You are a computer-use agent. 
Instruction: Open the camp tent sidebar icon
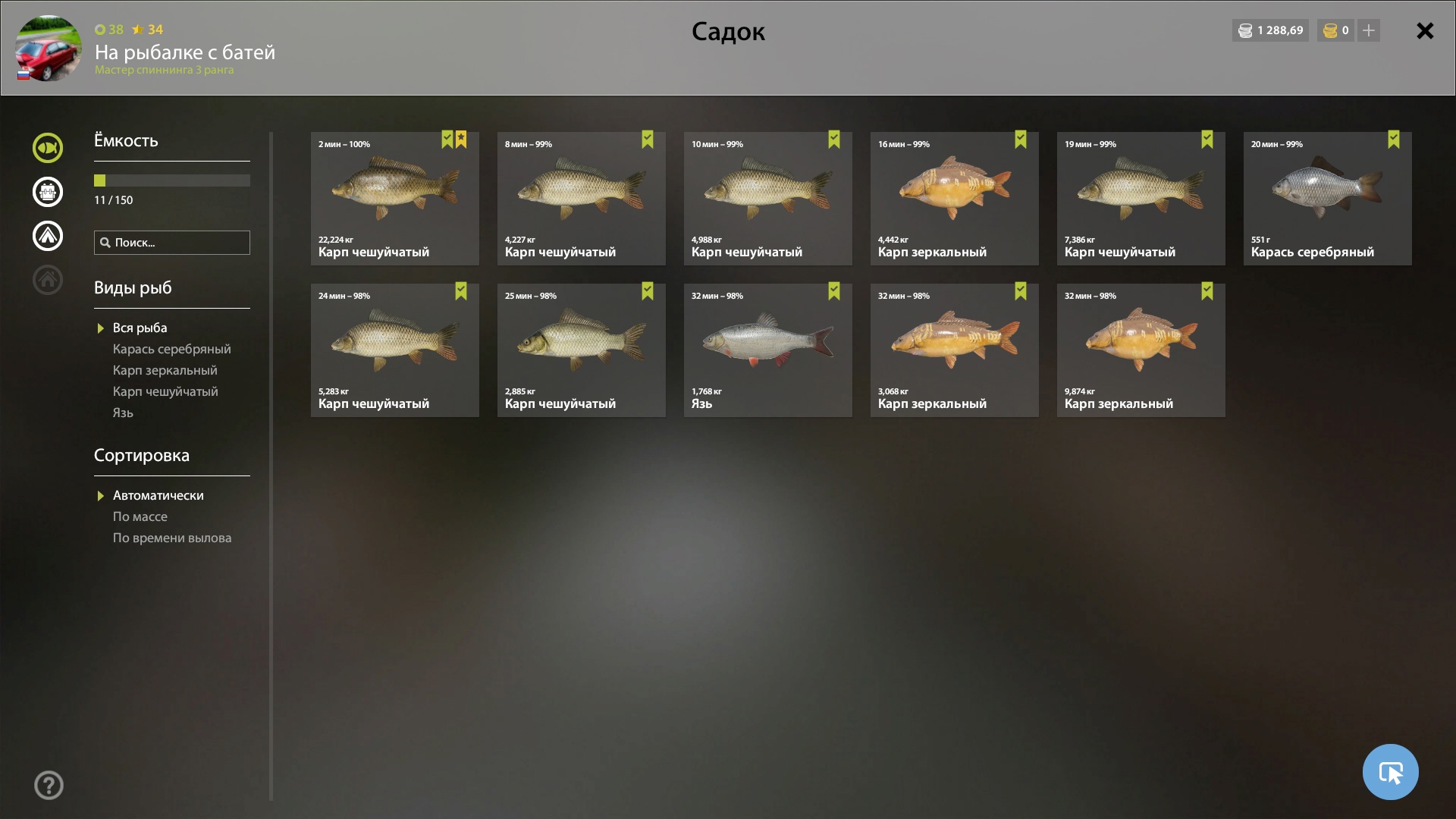point(48,236)
